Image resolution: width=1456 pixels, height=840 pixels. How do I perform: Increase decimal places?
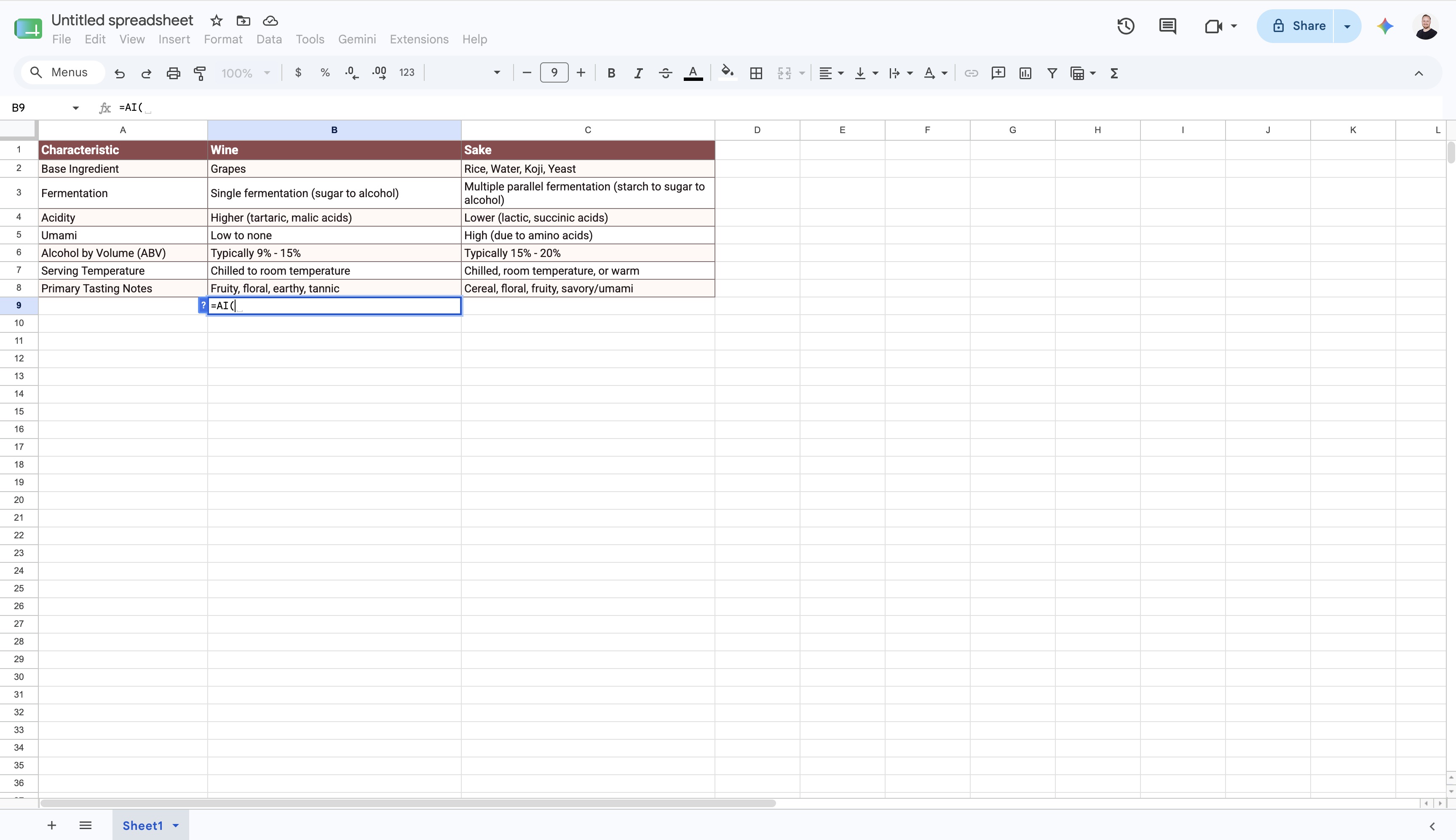(379, 73)
